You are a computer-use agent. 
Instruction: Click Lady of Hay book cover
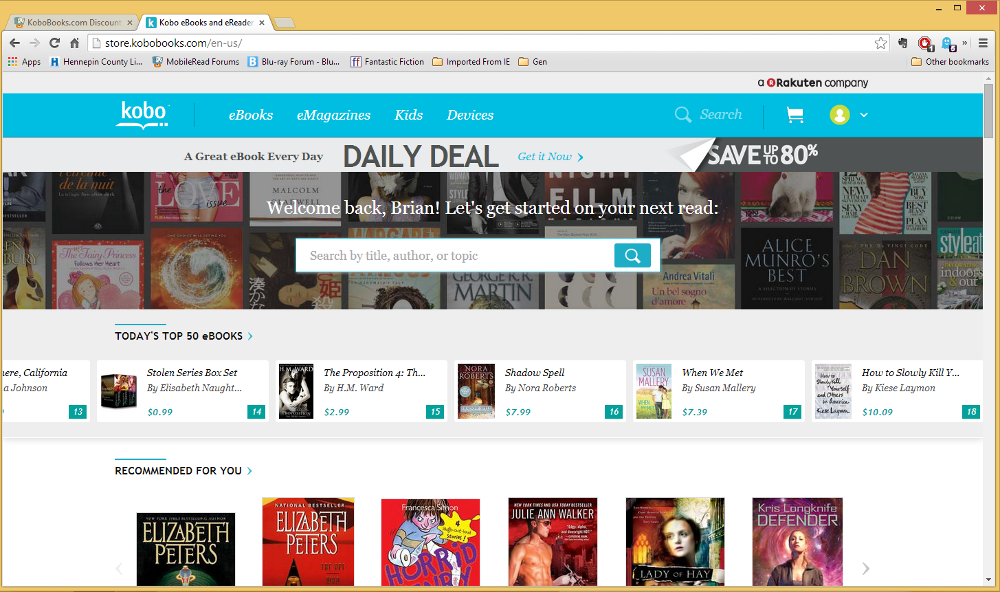click(675, 542)
